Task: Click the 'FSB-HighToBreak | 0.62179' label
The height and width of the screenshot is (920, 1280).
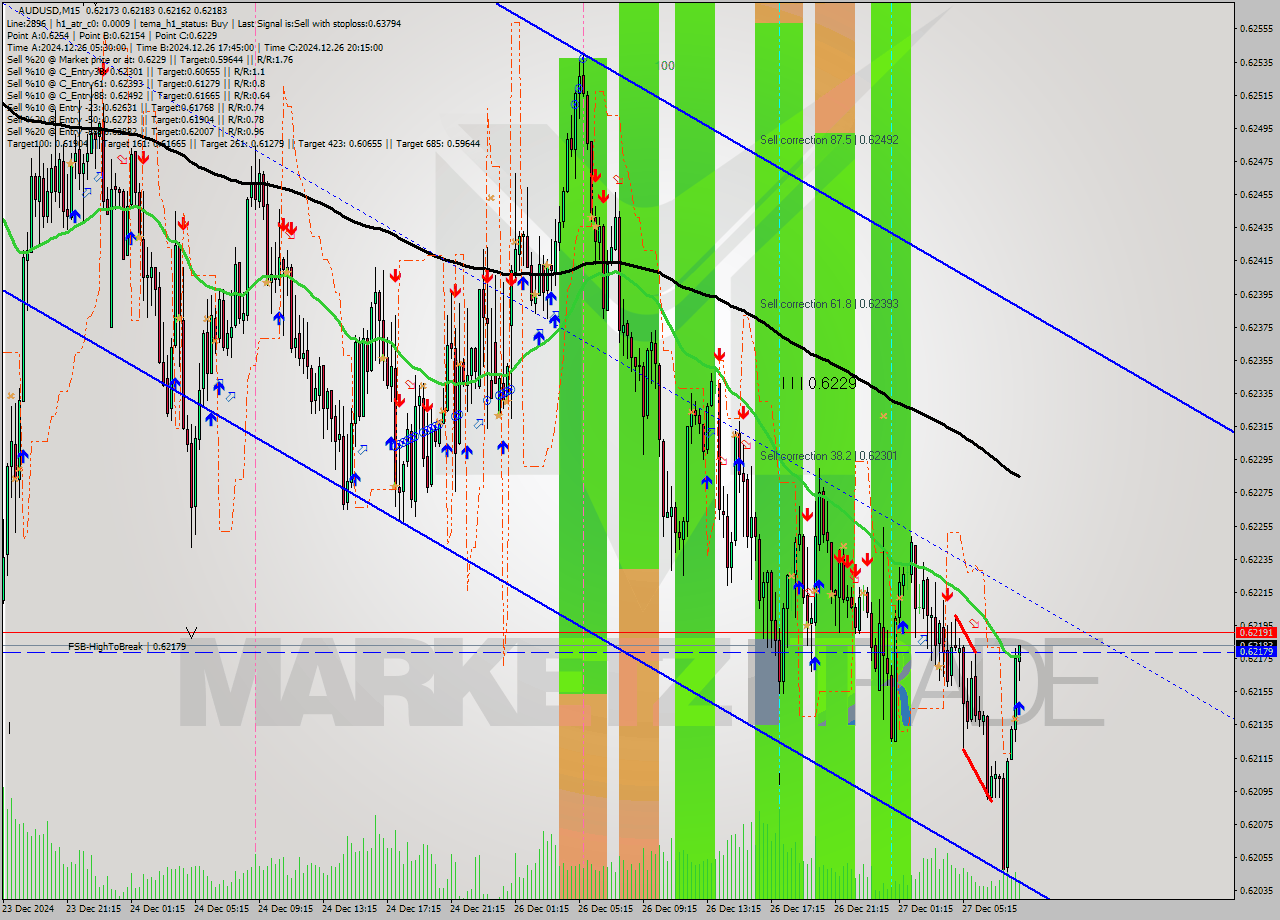Action: click(x=127, y=647)
